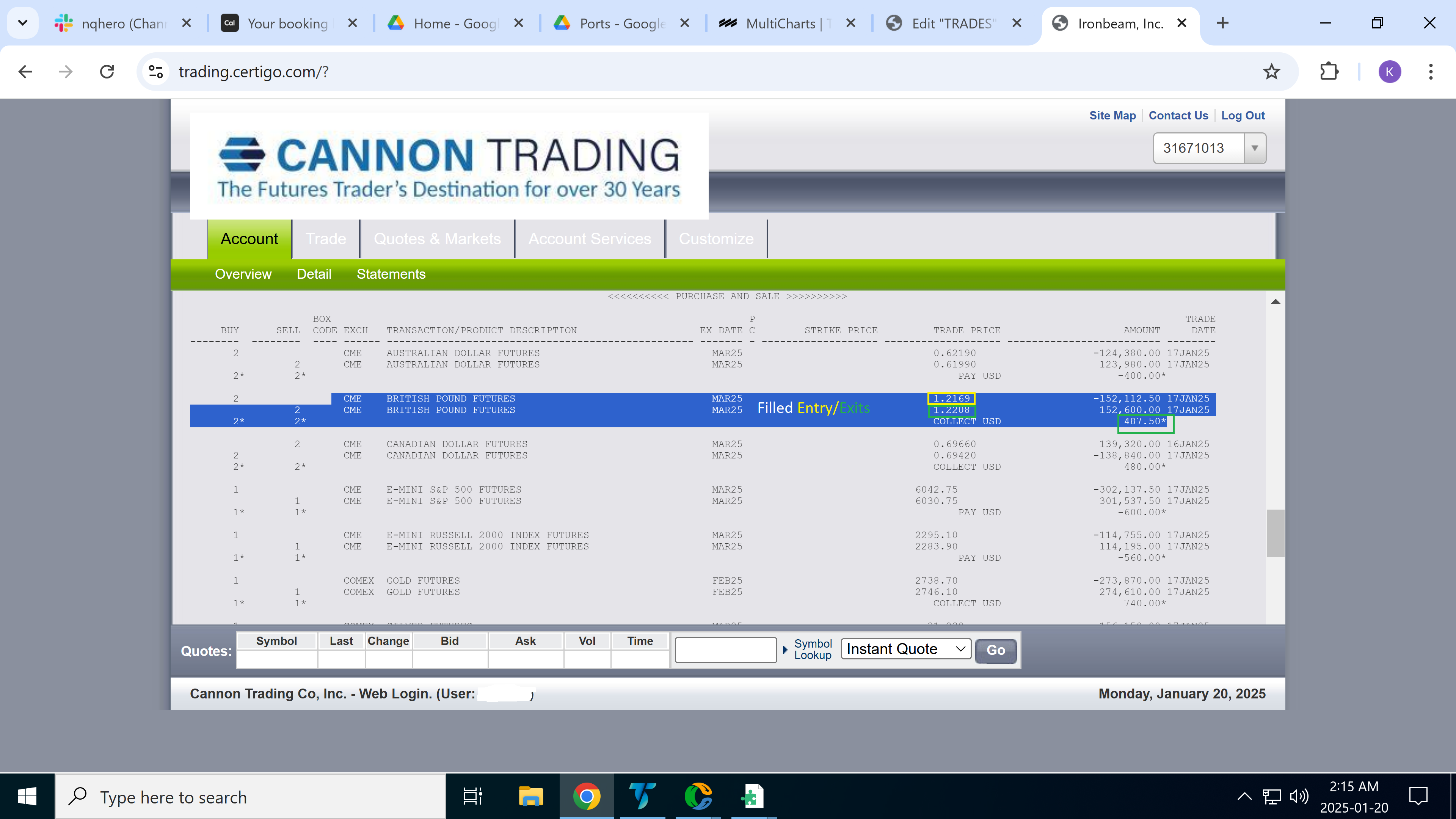Close the nqhero Slack tab

pyautogui.click(x=187, y=23)
